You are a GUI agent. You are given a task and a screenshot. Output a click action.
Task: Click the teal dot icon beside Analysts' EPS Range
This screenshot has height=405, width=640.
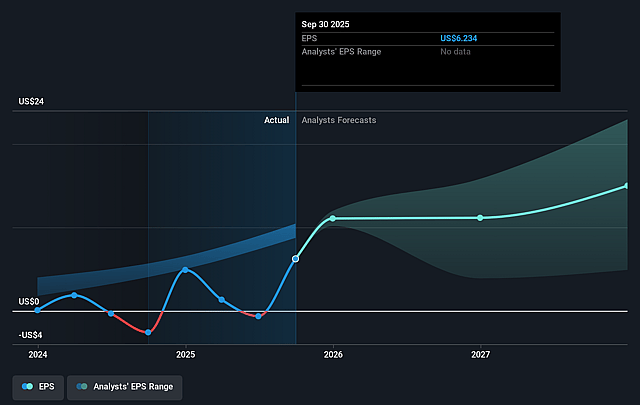82,385
